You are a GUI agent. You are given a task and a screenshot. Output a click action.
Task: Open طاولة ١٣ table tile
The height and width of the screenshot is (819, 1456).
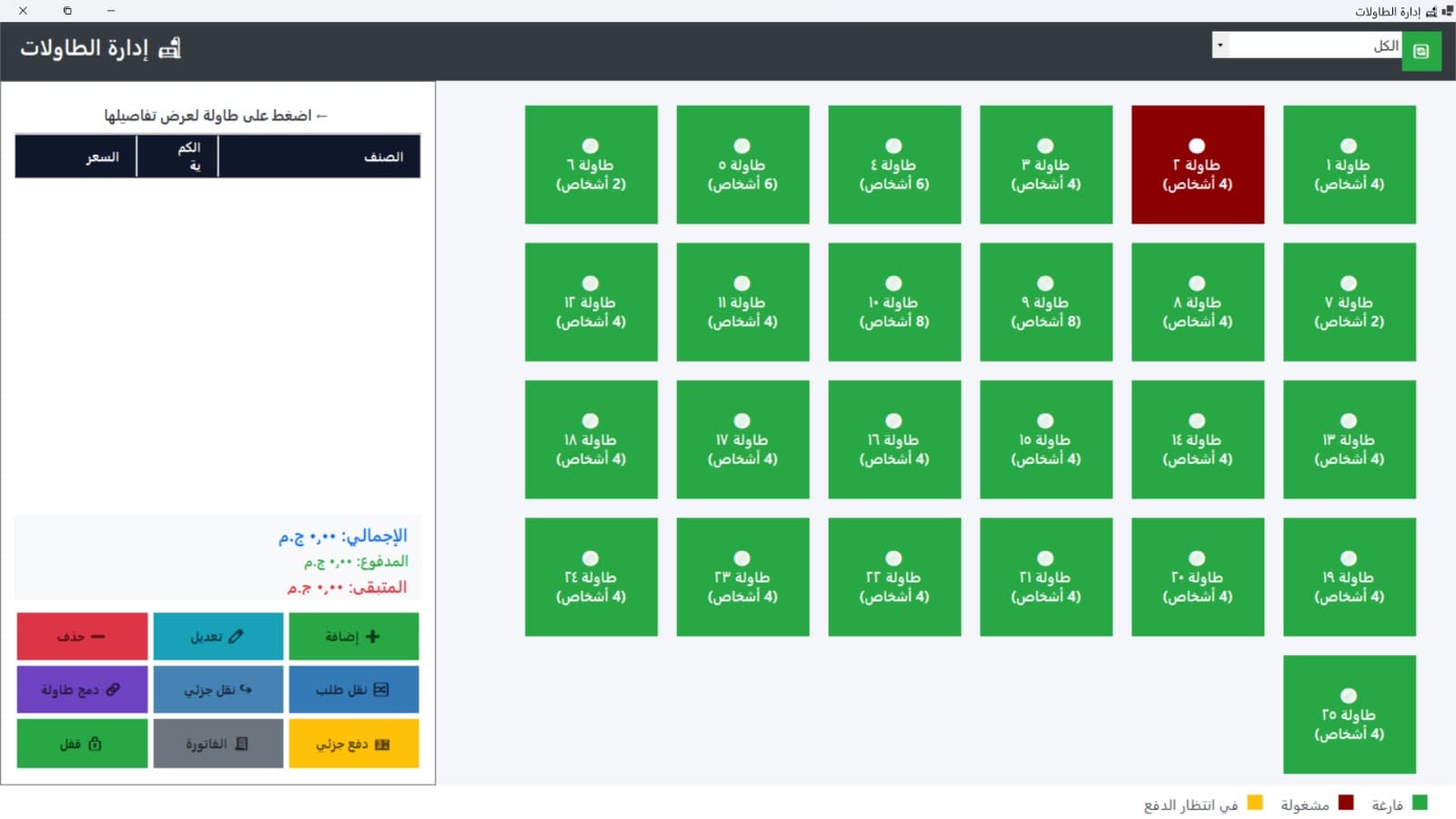point(1350,440)
